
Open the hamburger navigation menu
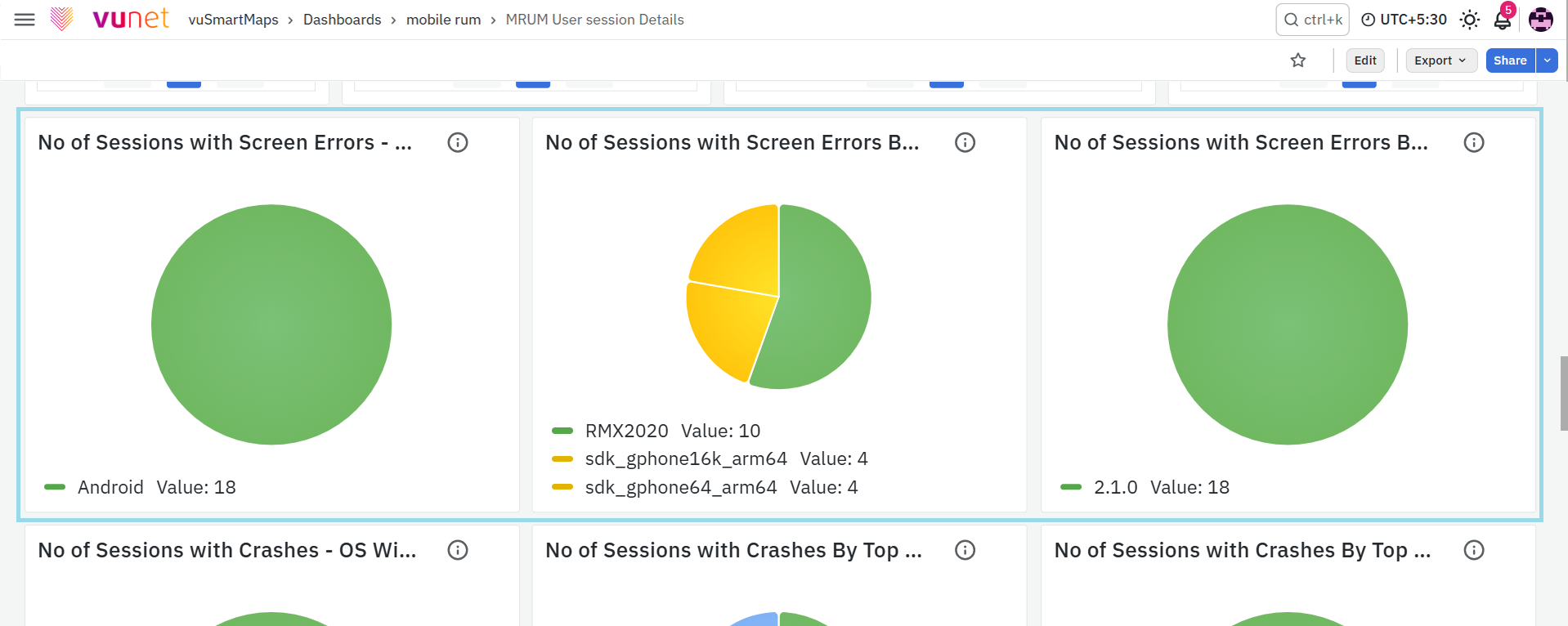[25, 20]
